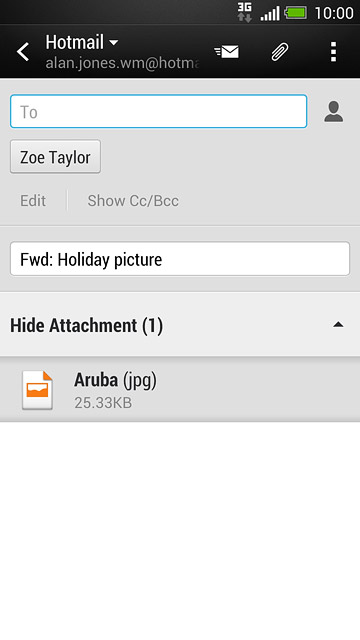Open the Aruba (jpg) attachment

pos(180,390)
